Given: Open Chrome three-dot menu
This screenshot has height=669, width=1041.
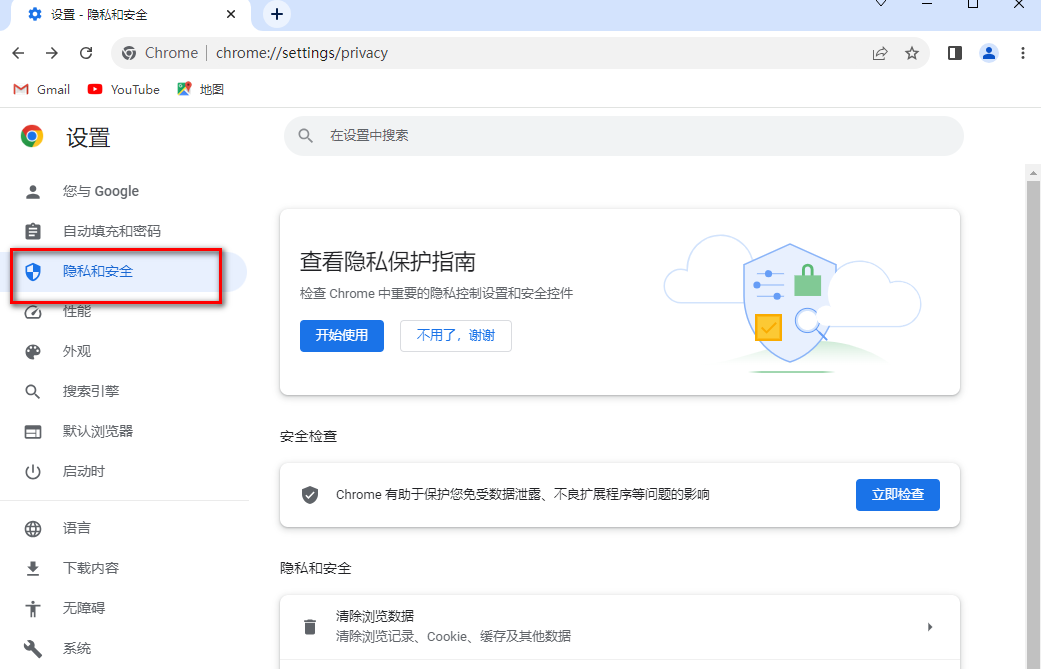Looking at the screenshot, I should pos(1022,53).
